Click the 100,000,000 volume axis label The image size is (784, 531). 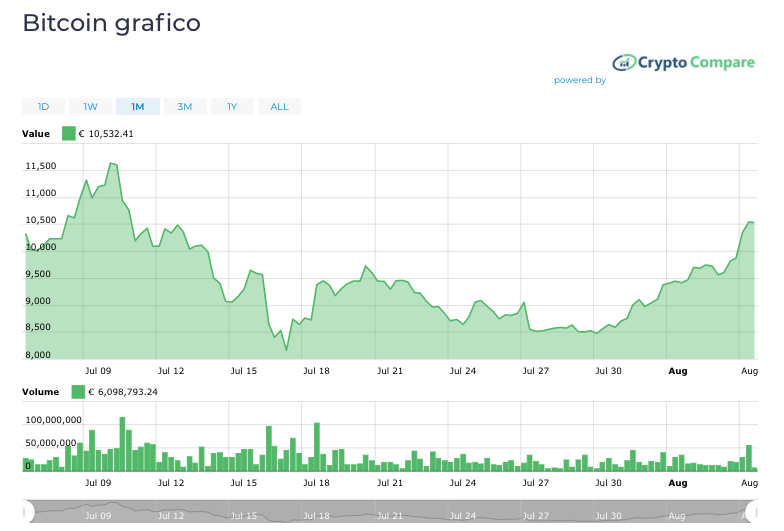coord(54,420)
